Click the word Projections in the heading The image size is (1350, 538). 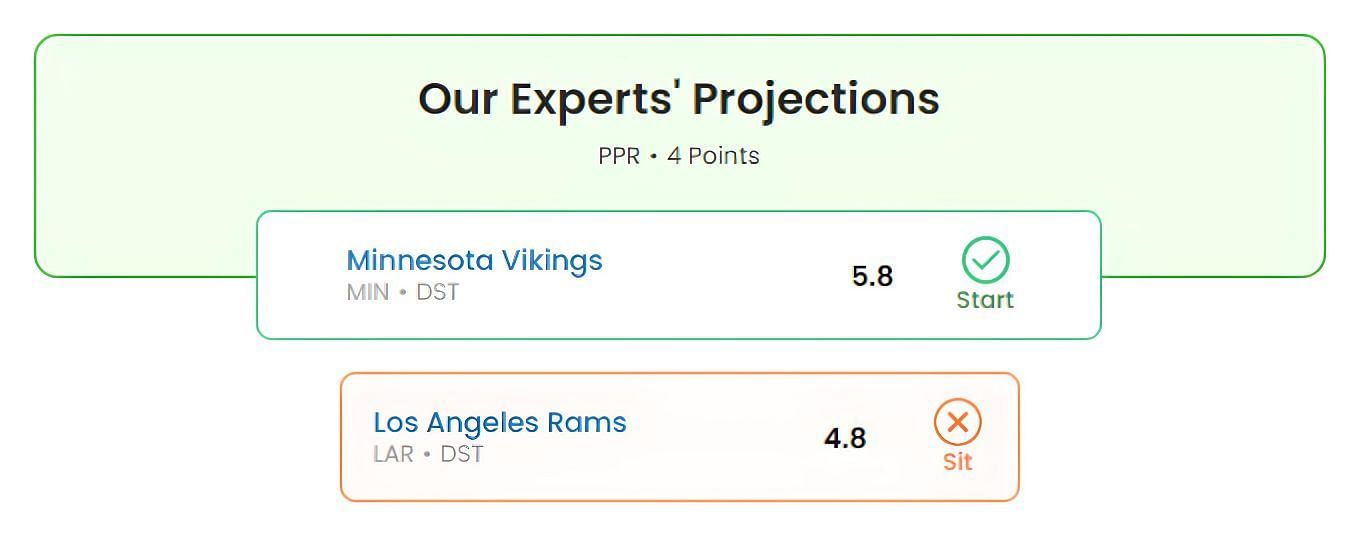[x=816, y=99]
